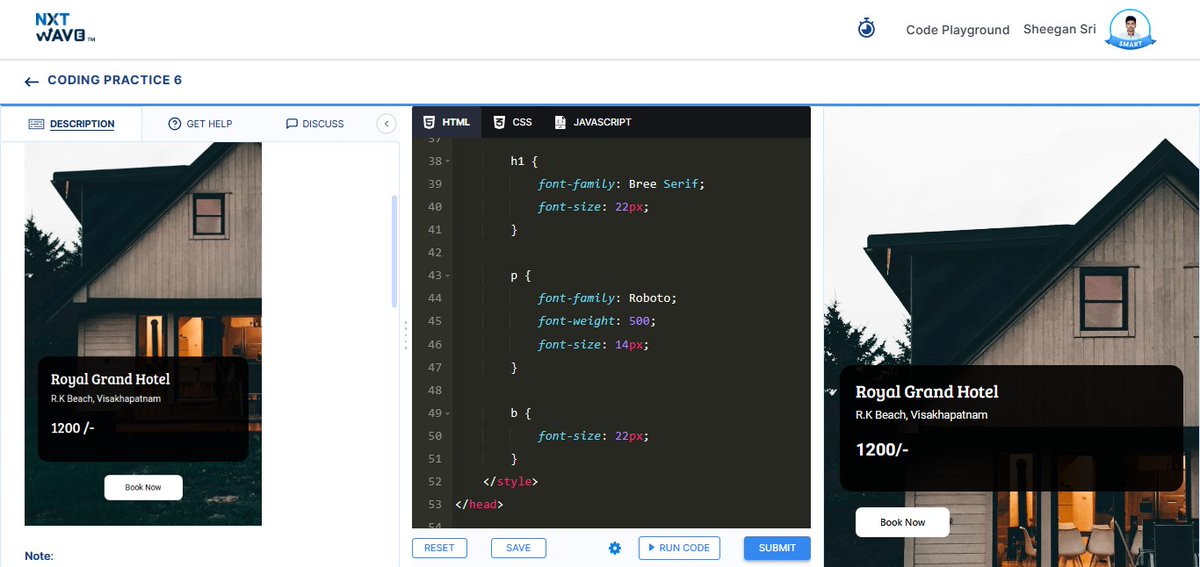Open Code Playground link
1200x567 pixels.
[x=957, y=30]
